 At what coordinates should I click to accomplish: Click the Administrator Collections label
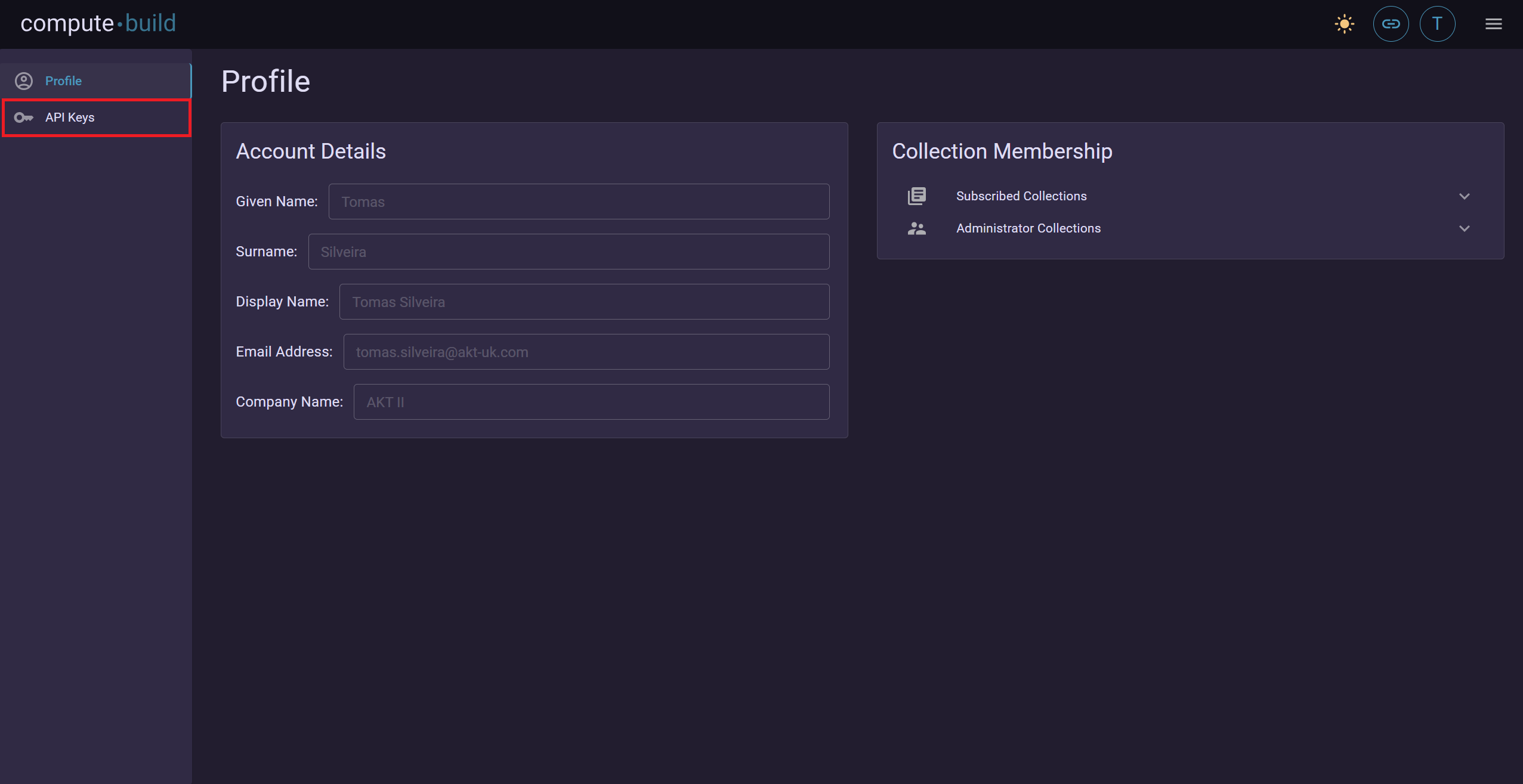(x=1028, y=228)
